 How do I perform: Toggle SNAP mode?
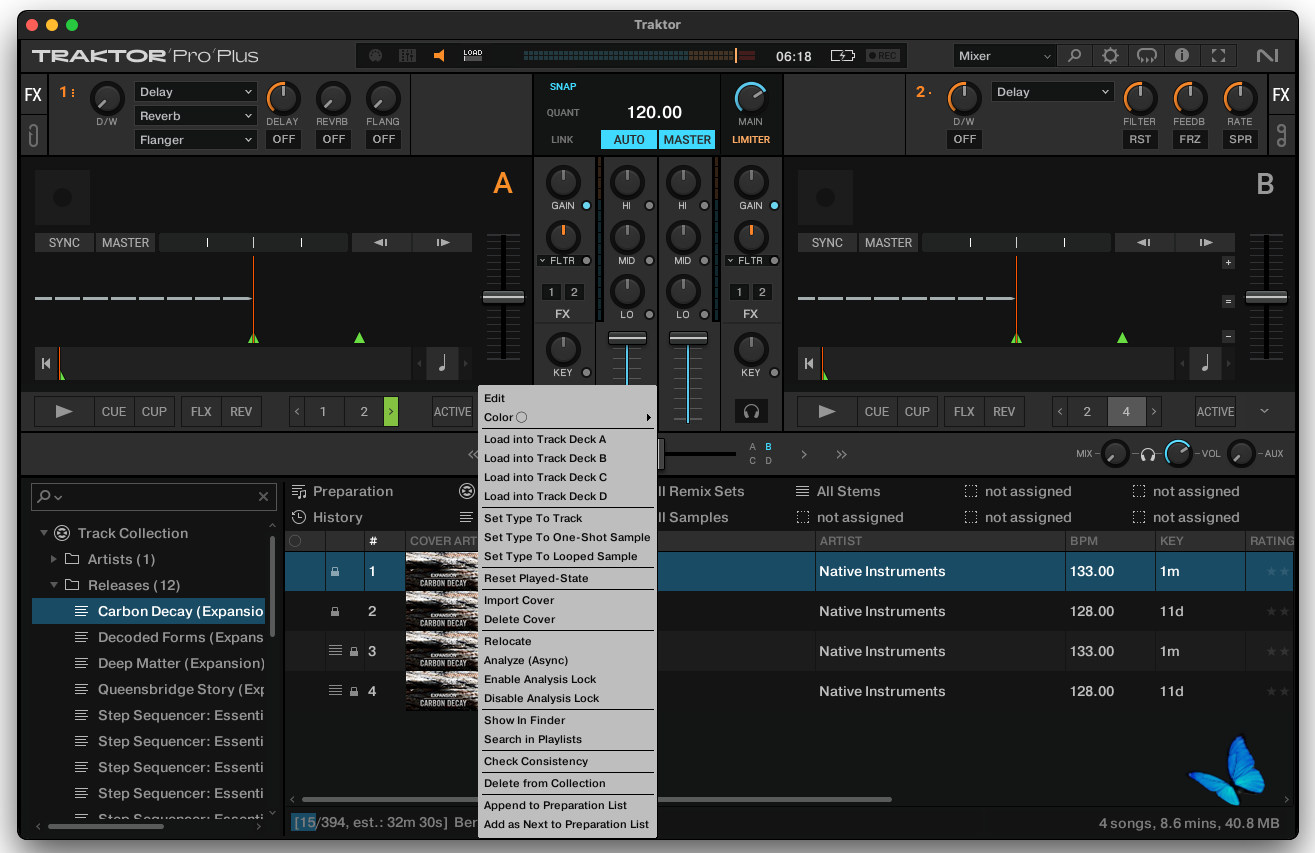click(563, 87)
